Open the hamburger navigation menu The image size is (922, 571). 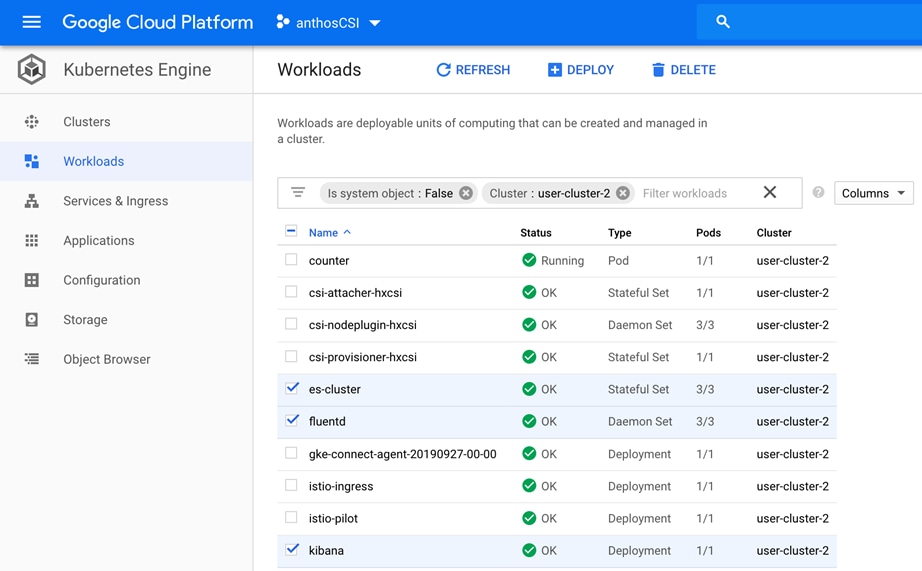[x=31, y=22]
